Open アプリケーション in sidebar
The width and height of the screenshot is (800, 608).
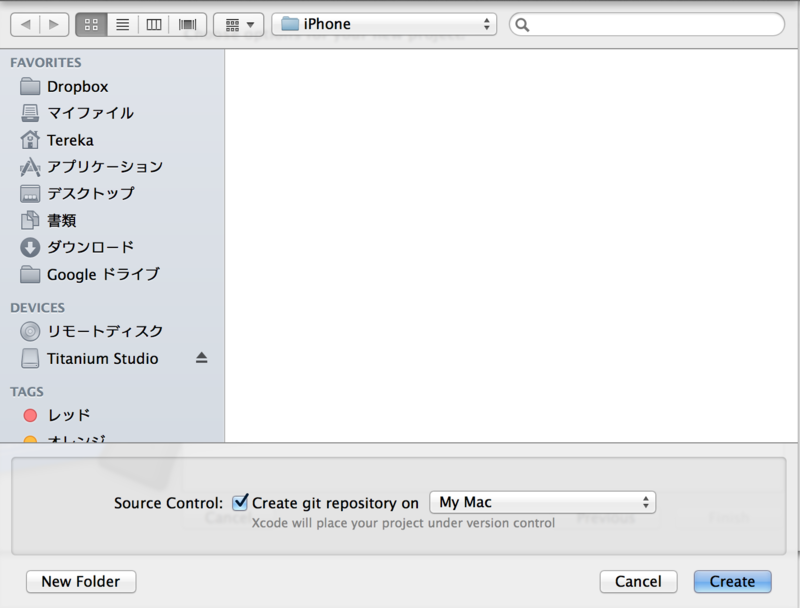click(105, 167)
